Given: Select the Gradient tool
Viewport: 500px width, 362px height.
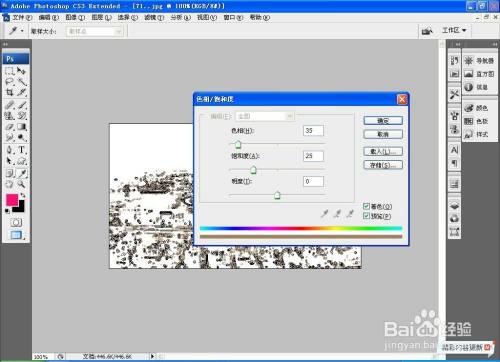Looking at the screenshot, I should coord(22,127).
